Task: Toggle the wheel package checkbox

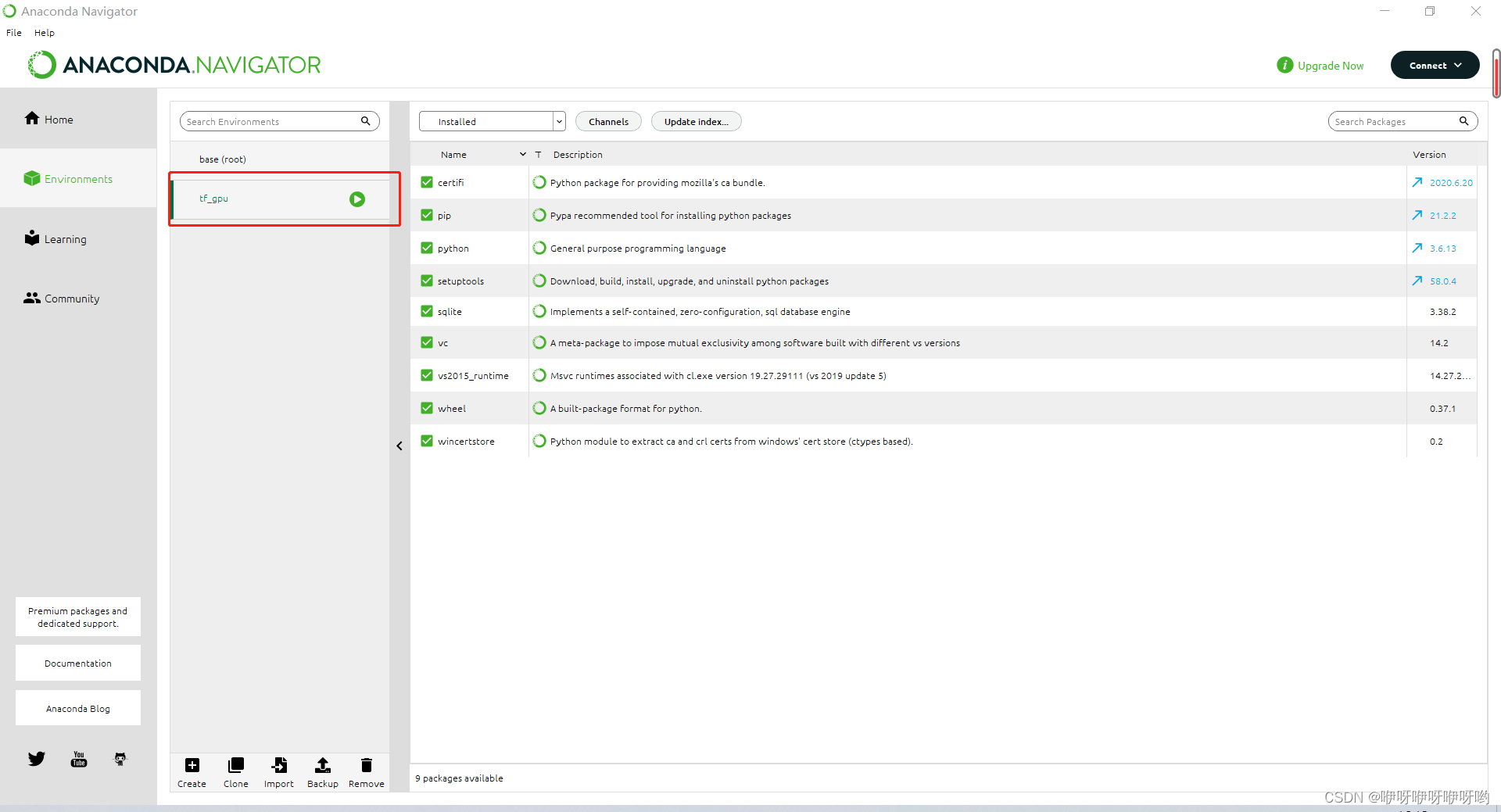Action: point(427,408)
